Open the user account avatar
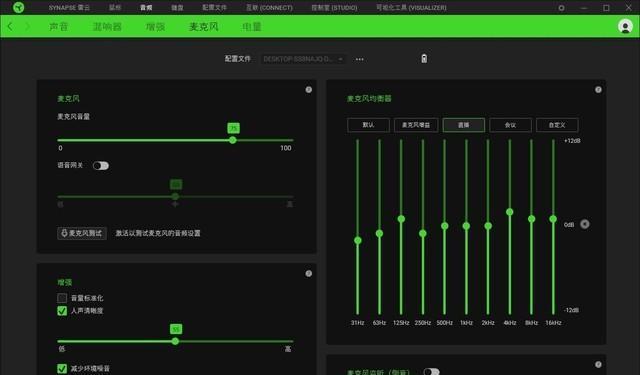The image size is (640, 375). [625, 27]
